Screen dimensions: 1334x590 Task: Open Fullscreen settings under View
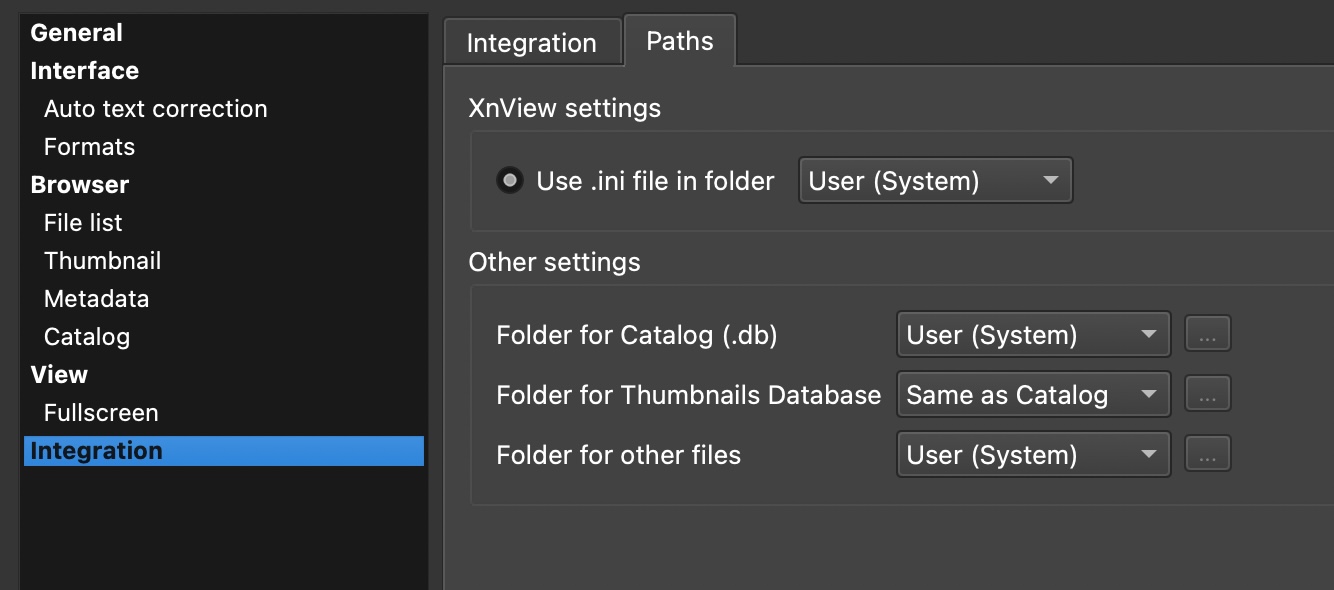[101, 413]
